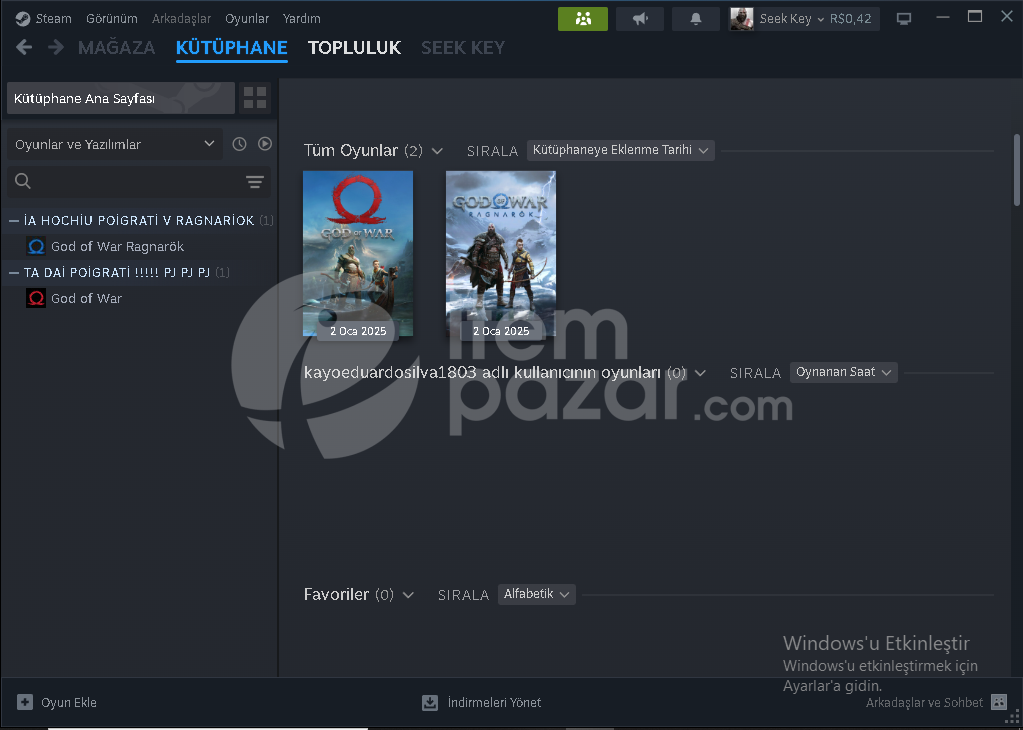Open Oyunlar ve Yazılımlar filter dropdown
Screen dimensions: 1023x730
[115, 144]
